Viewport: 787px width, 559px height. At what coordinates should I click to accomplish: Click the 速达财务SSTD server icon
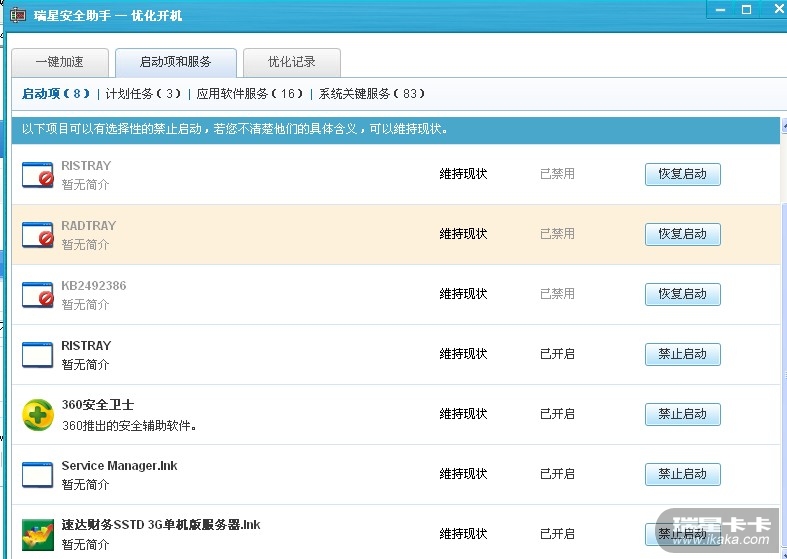point(38,534)
